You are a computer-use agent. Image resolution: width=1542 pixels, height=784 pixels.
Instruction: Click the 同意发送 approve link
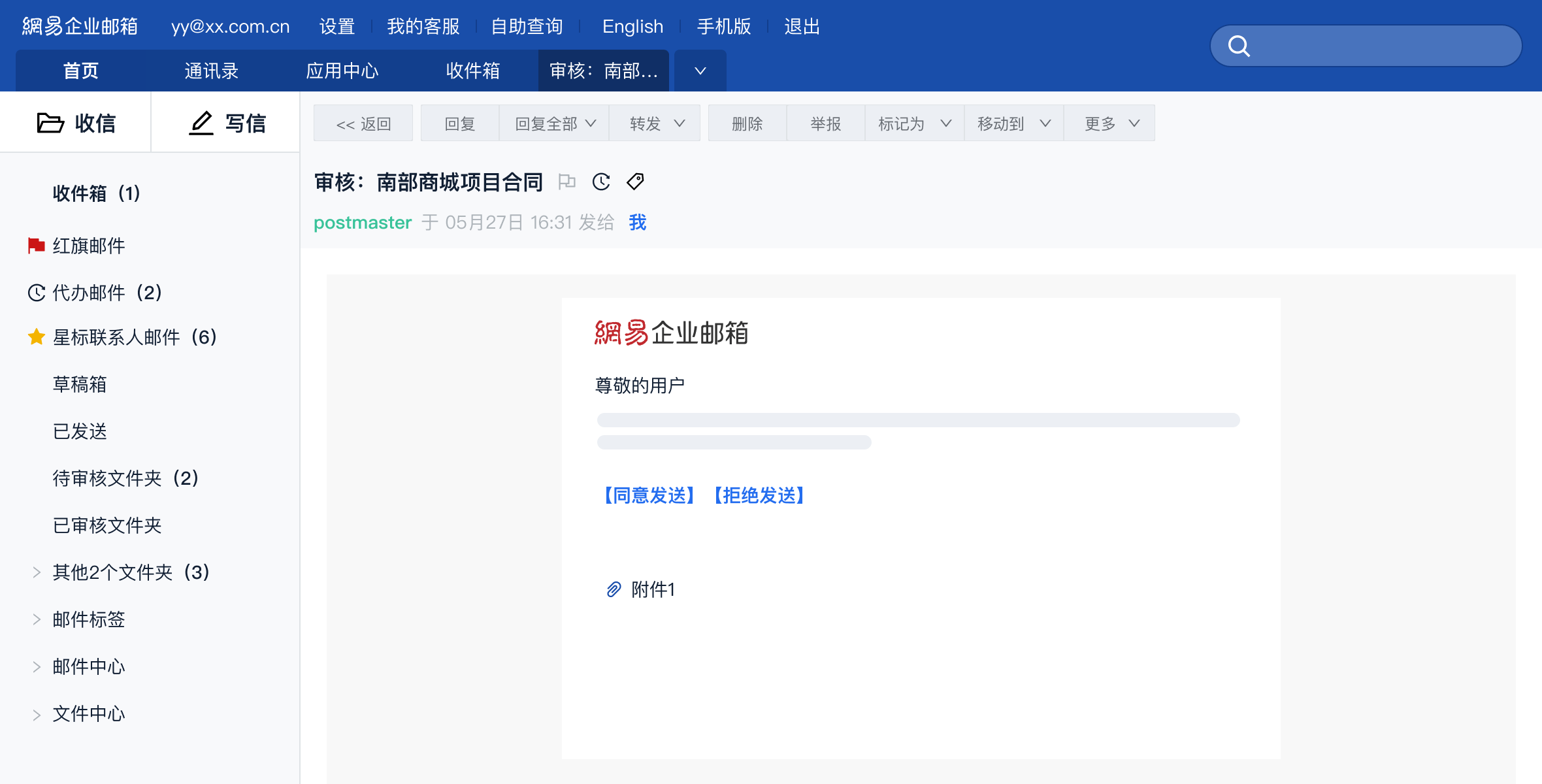649,495
